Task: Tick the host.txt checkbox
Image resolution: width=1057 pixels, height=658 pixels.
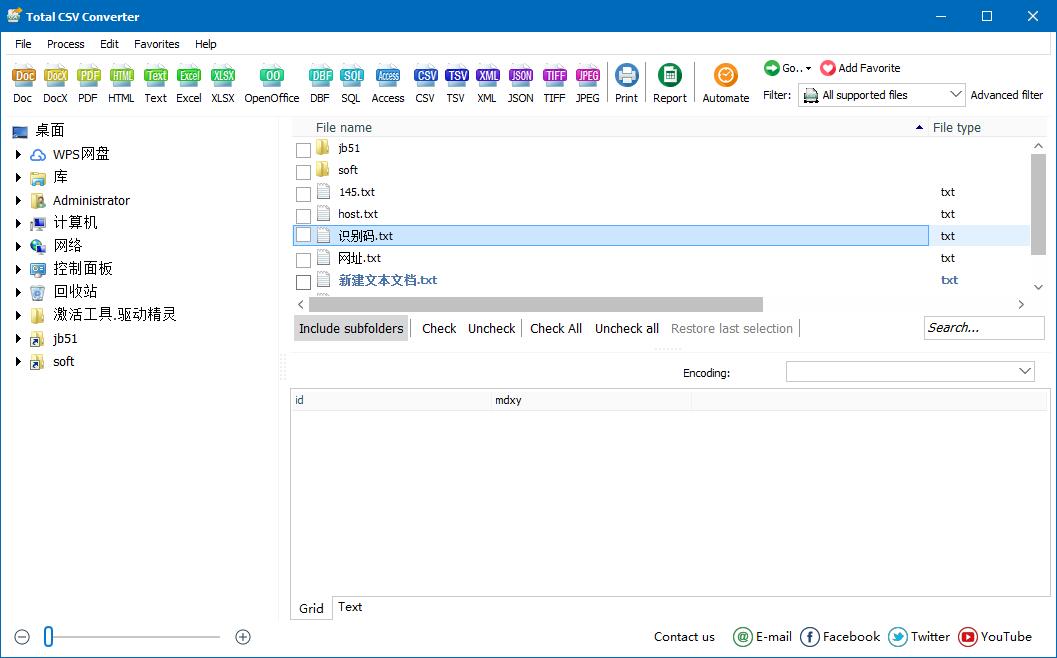Action: tap(303, 216)
